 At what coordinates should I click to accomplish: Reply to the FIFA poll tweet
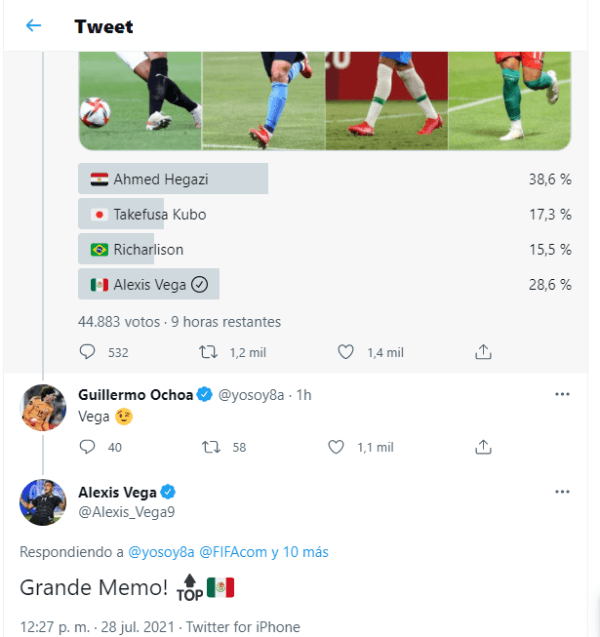(87, 352)
